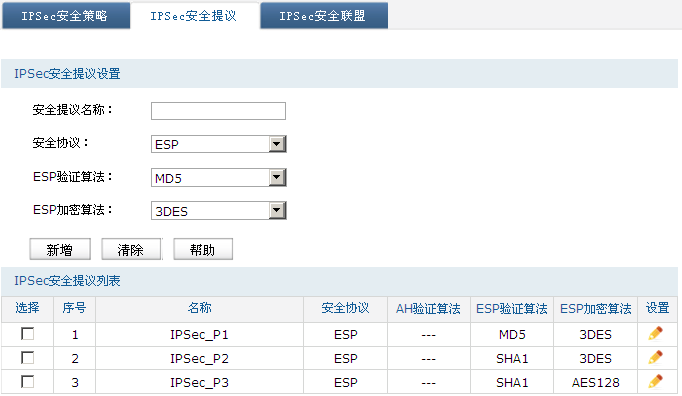Focus the 安全提议名称 text field
The height and width of the screenshot is (396, 682).
[x=218, y=111]
